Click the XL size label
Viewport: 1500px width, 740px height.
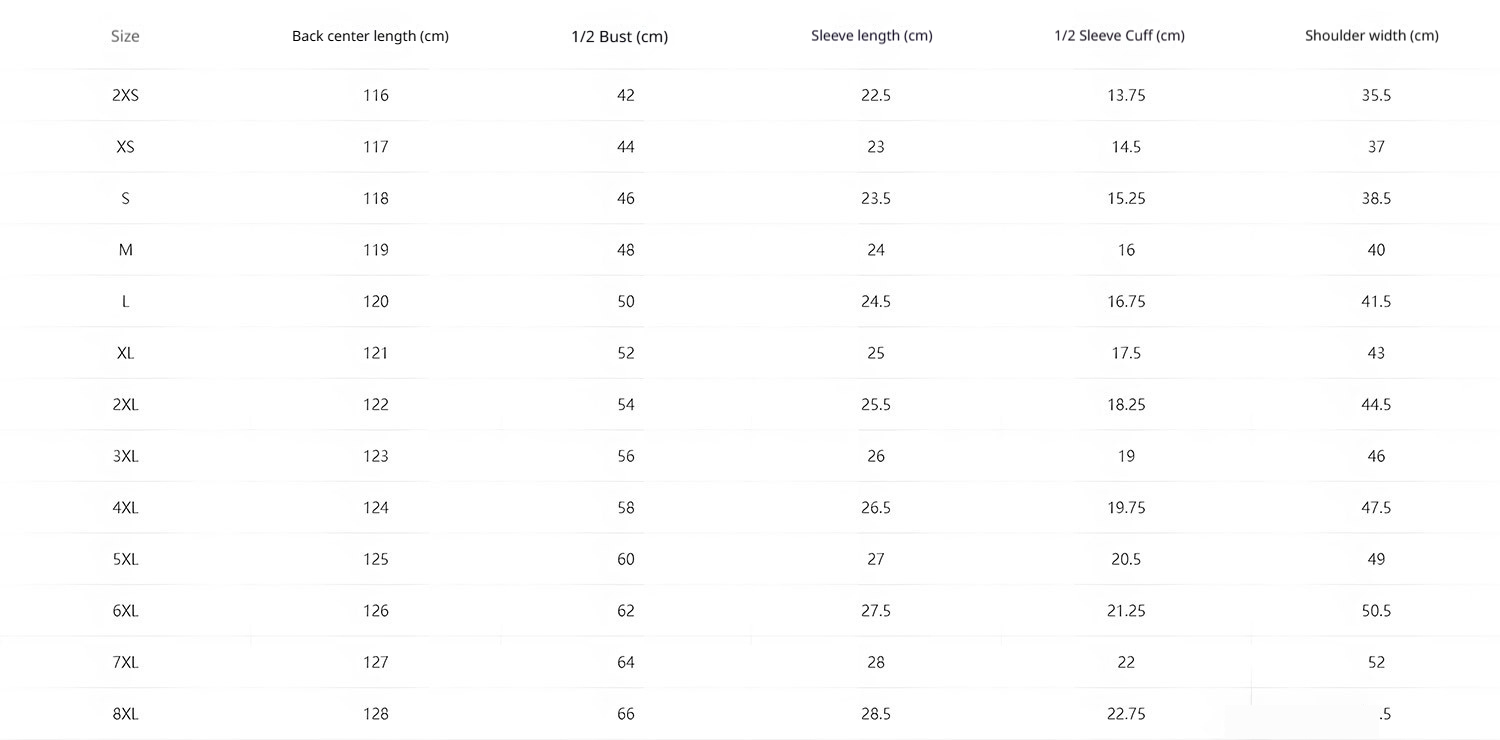(x=125, y=353)
